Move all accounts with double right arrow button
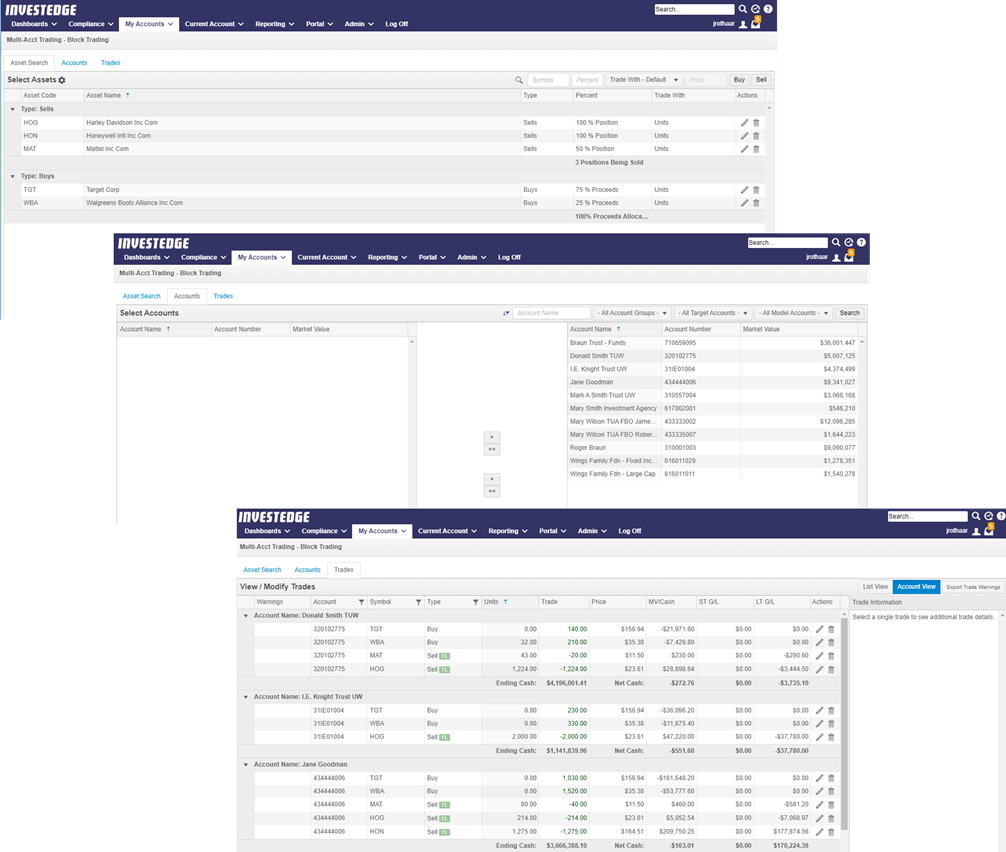1006x852 pixels. 491,449
